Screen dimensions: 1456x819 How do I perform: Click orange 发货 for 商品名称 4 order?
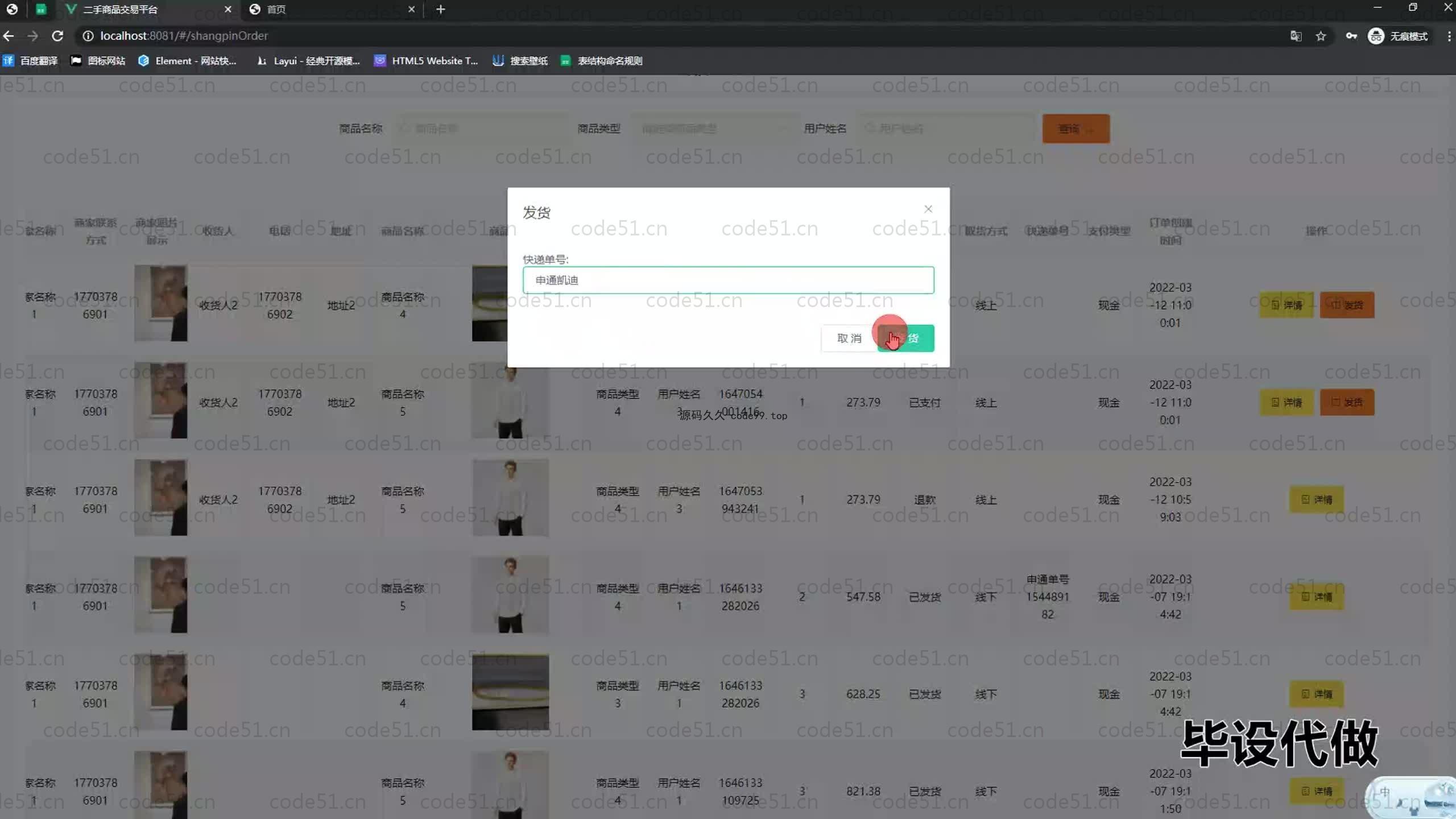coord(1347,305)
